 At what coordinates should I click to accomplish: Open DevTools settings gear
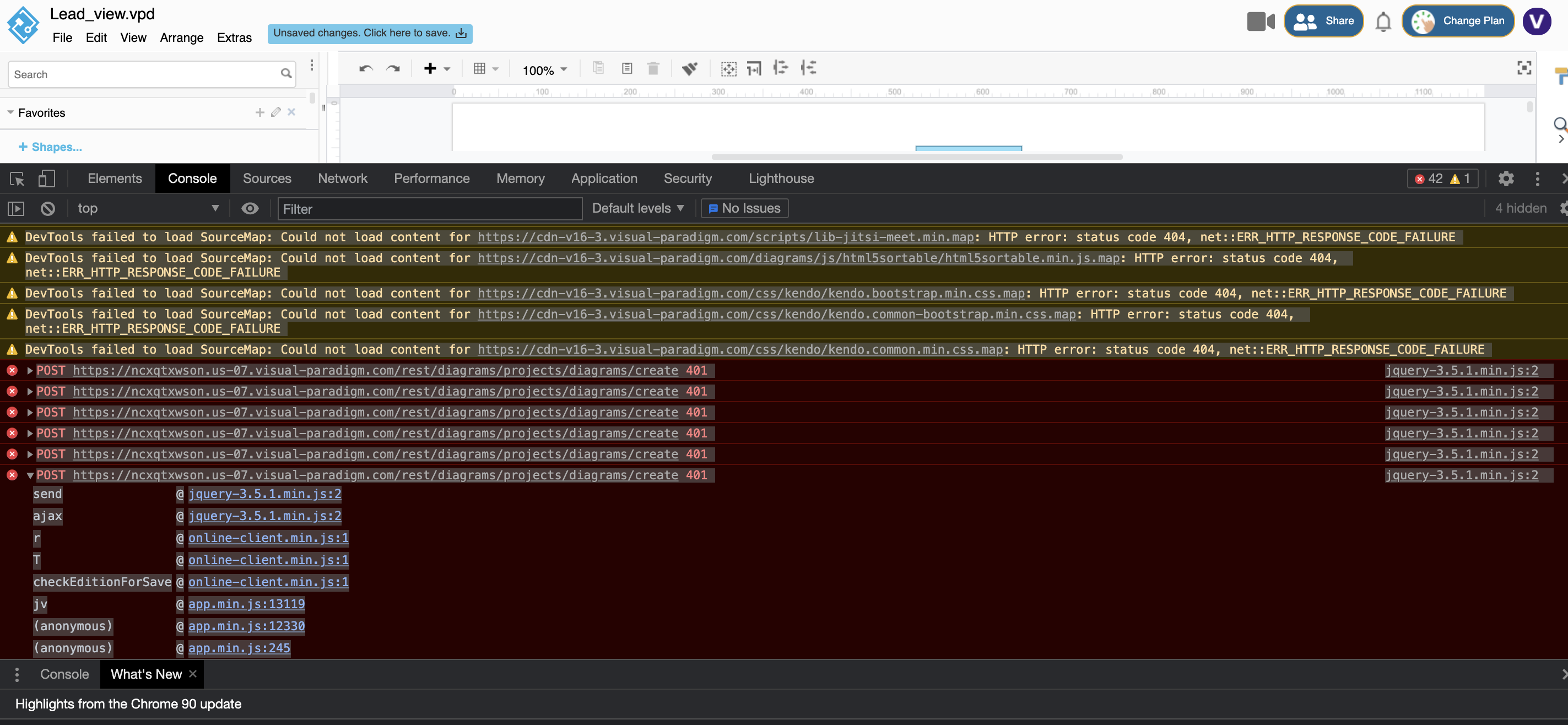[x=1506, y=178]
